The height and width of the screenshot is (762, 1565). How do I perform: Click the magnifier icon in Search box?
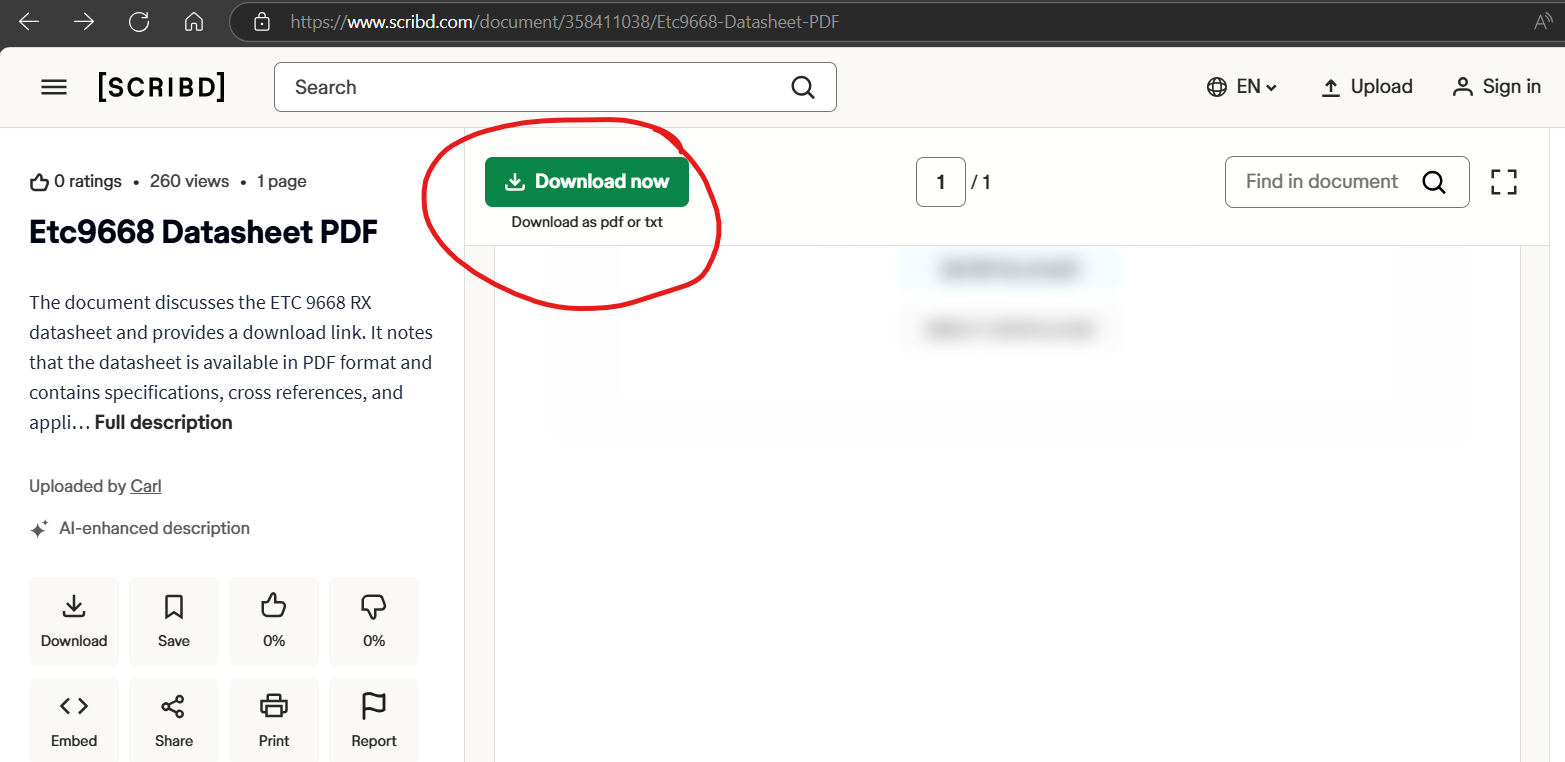[803, 87]
